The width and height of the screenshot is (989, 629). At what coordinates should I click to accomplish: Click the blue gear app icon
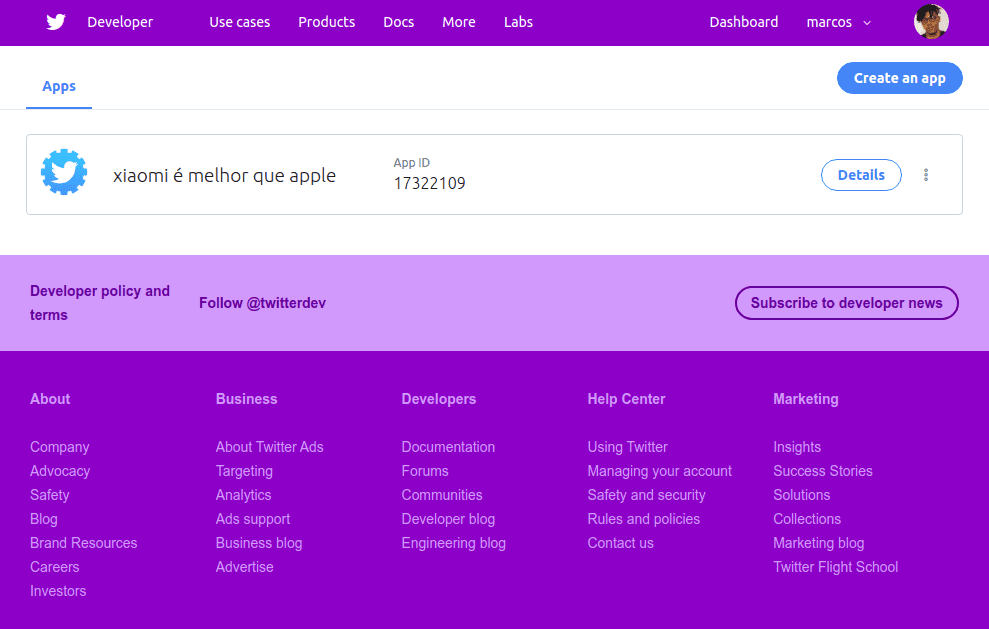(x=64, y=173)
